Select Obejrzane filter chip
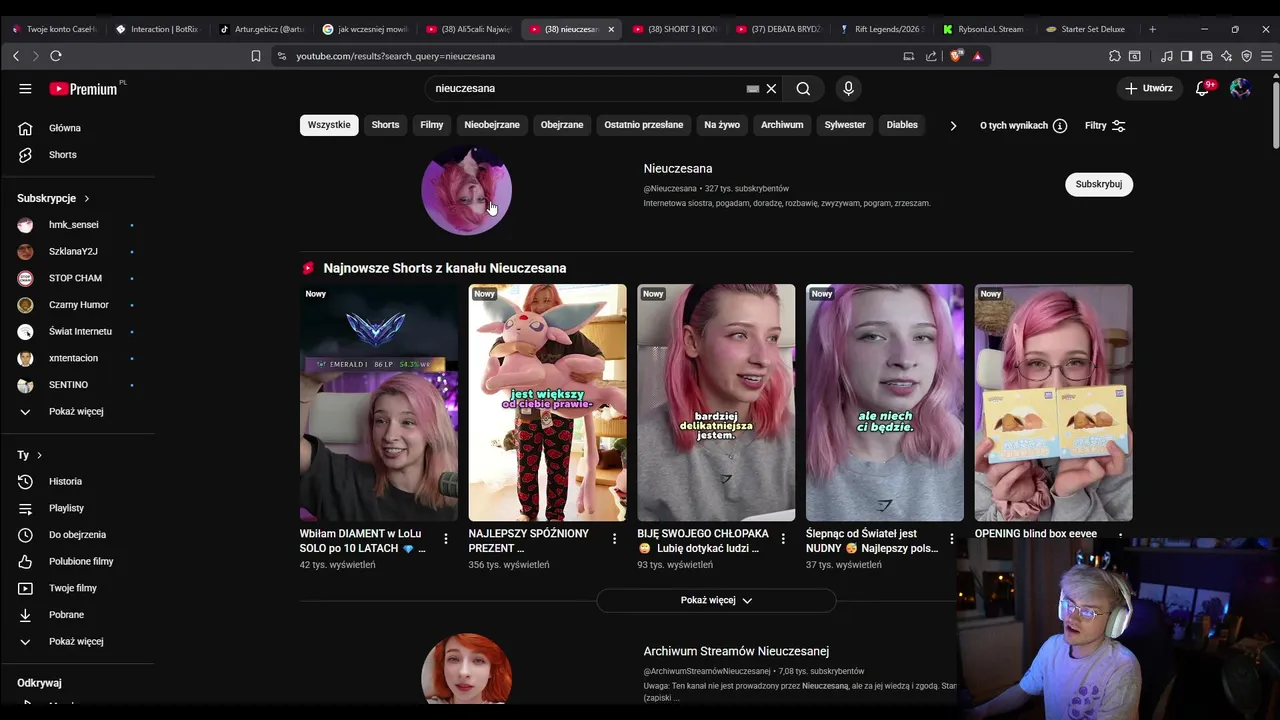This screenshot has width=1280, height=720. (562, 125)
